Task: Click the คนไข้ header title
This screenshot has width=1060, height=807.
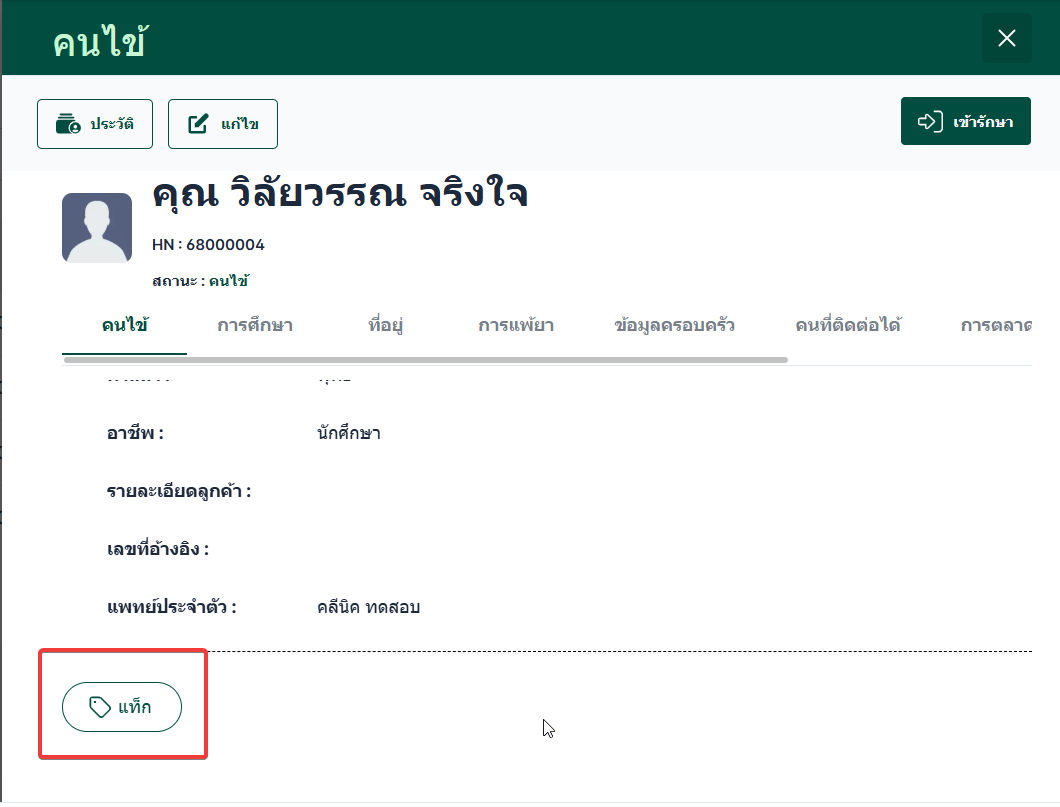Action: pos(100,42)
